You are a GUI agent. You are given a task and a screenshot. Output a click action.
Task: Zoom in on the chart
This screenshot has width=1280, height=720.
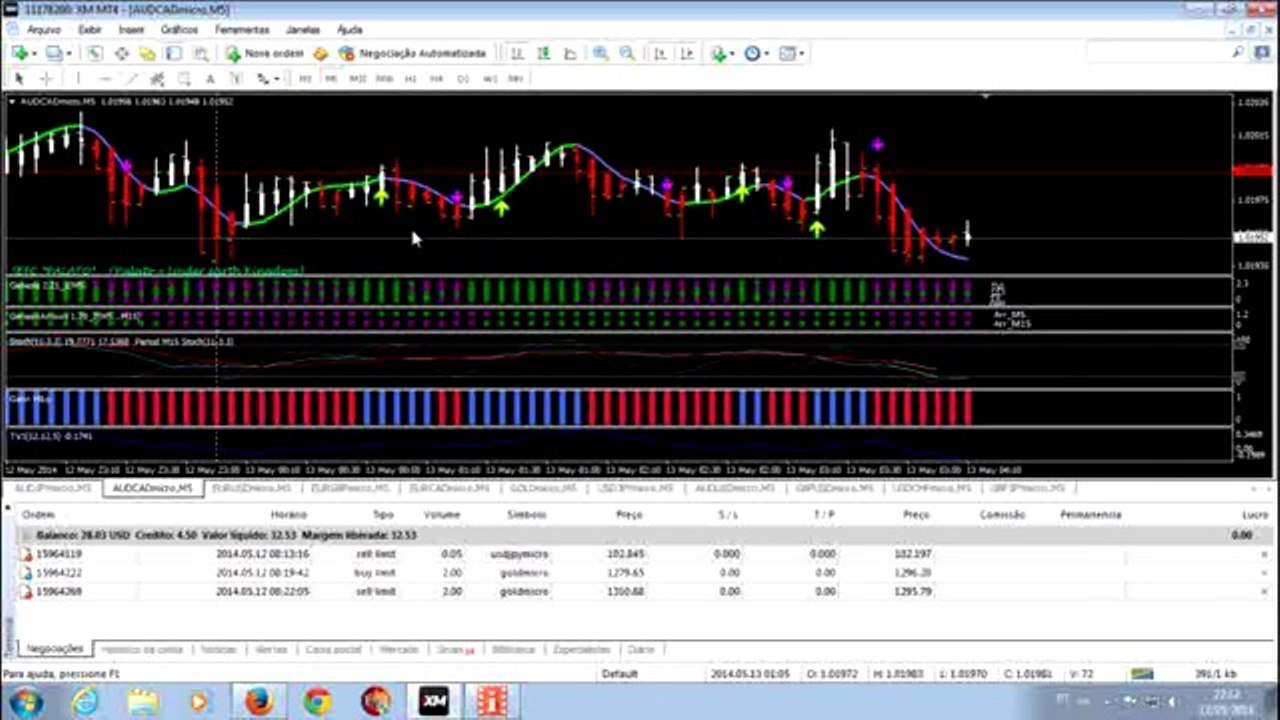point(600,54)
